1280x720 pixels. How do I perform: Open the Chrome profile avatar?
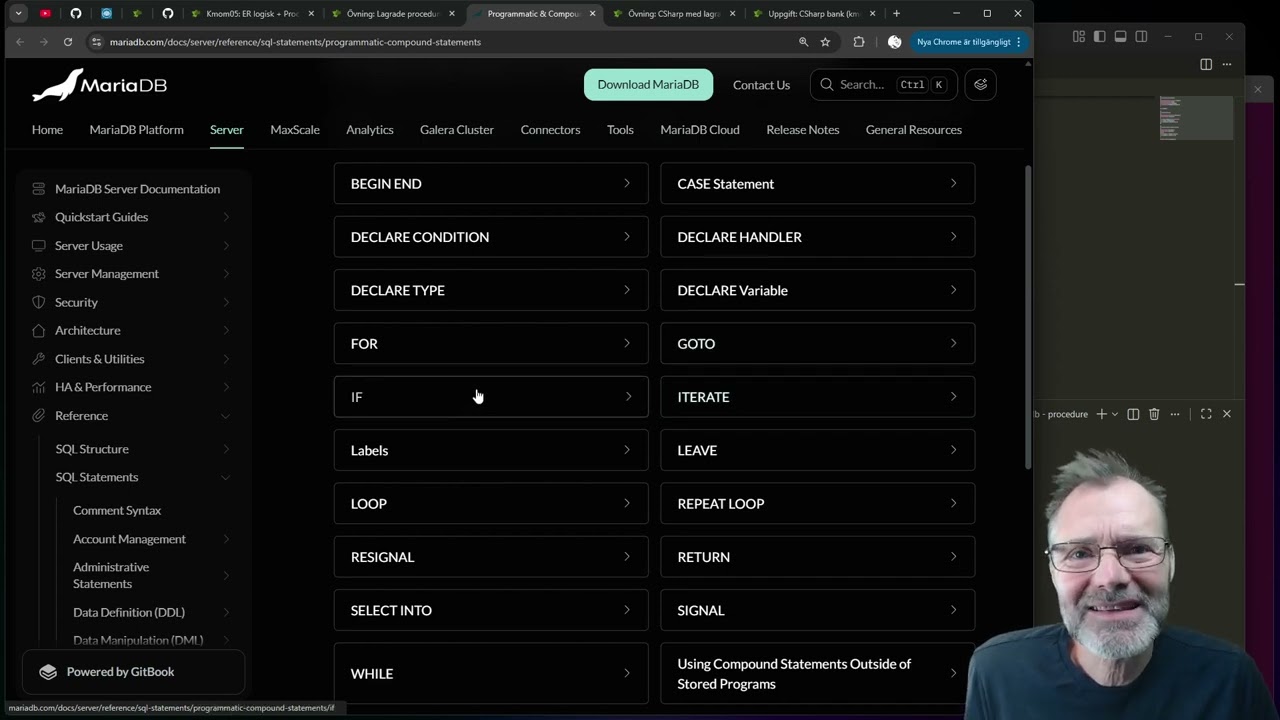pos(894,42)
